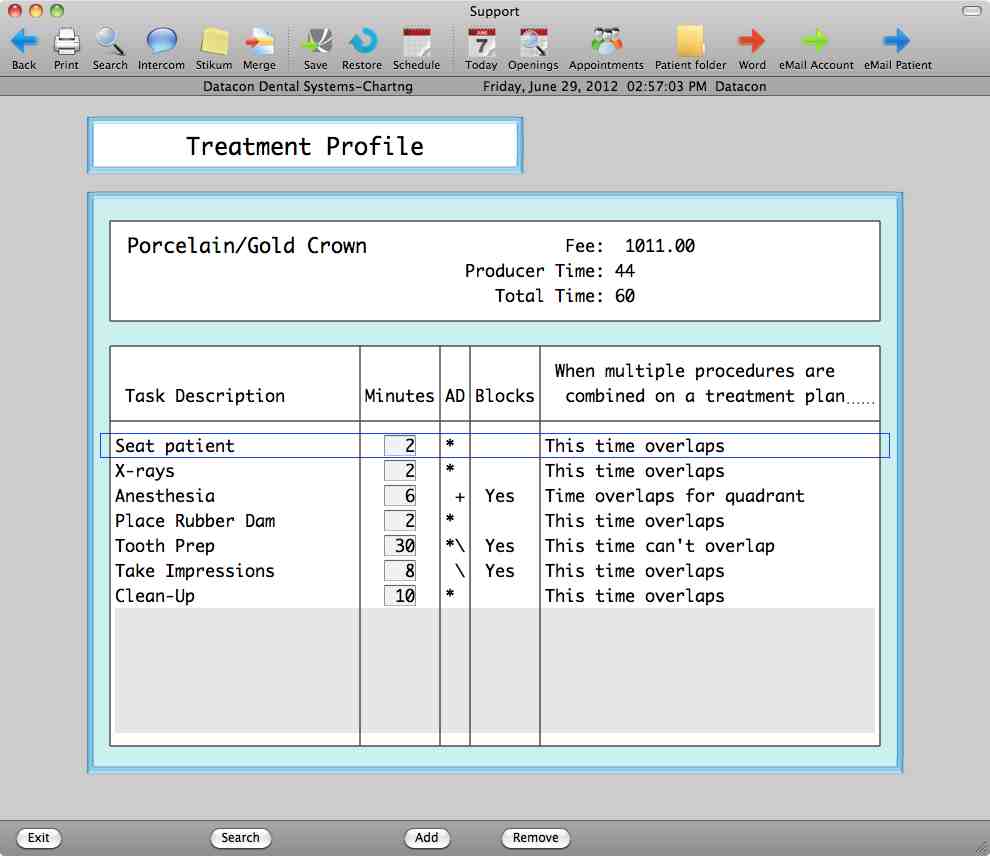
Task: Click the X-rays minutes field
Action: [x=400, y=471]
